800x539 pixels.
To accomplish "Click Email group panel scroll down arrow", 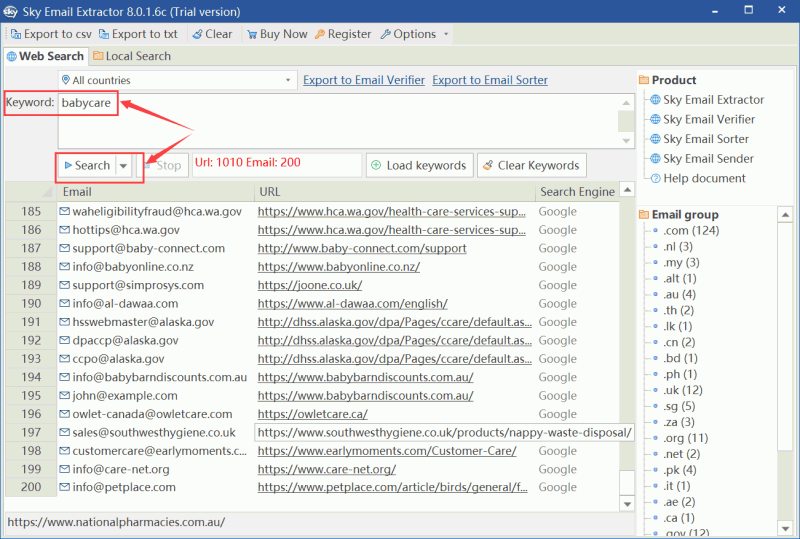I will click(785, 528).
